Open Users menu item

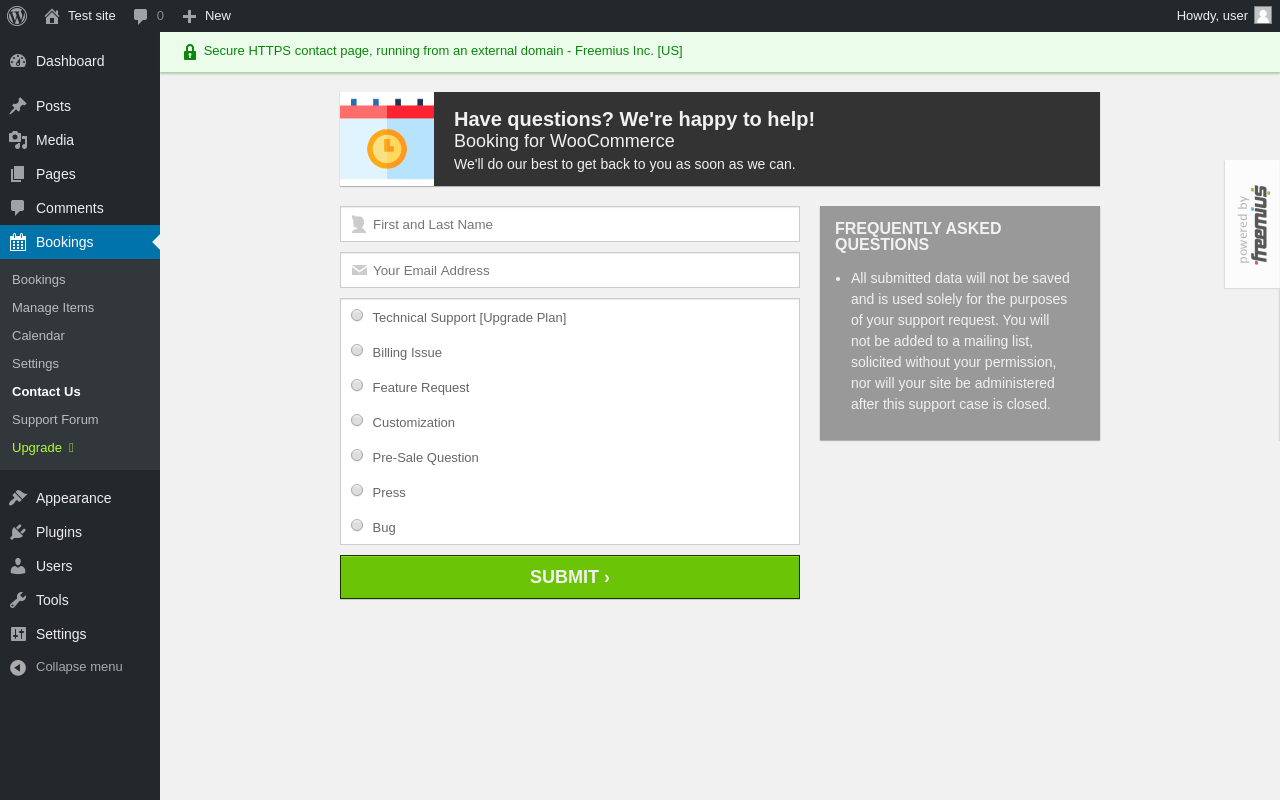(80, 566)
